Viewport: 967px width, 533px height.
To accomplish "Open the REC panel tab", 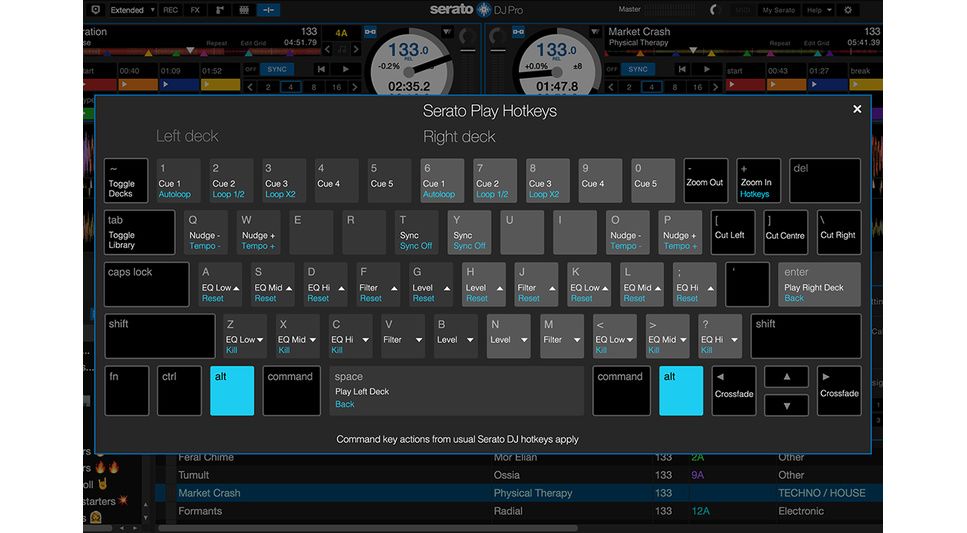I will 170,10.
